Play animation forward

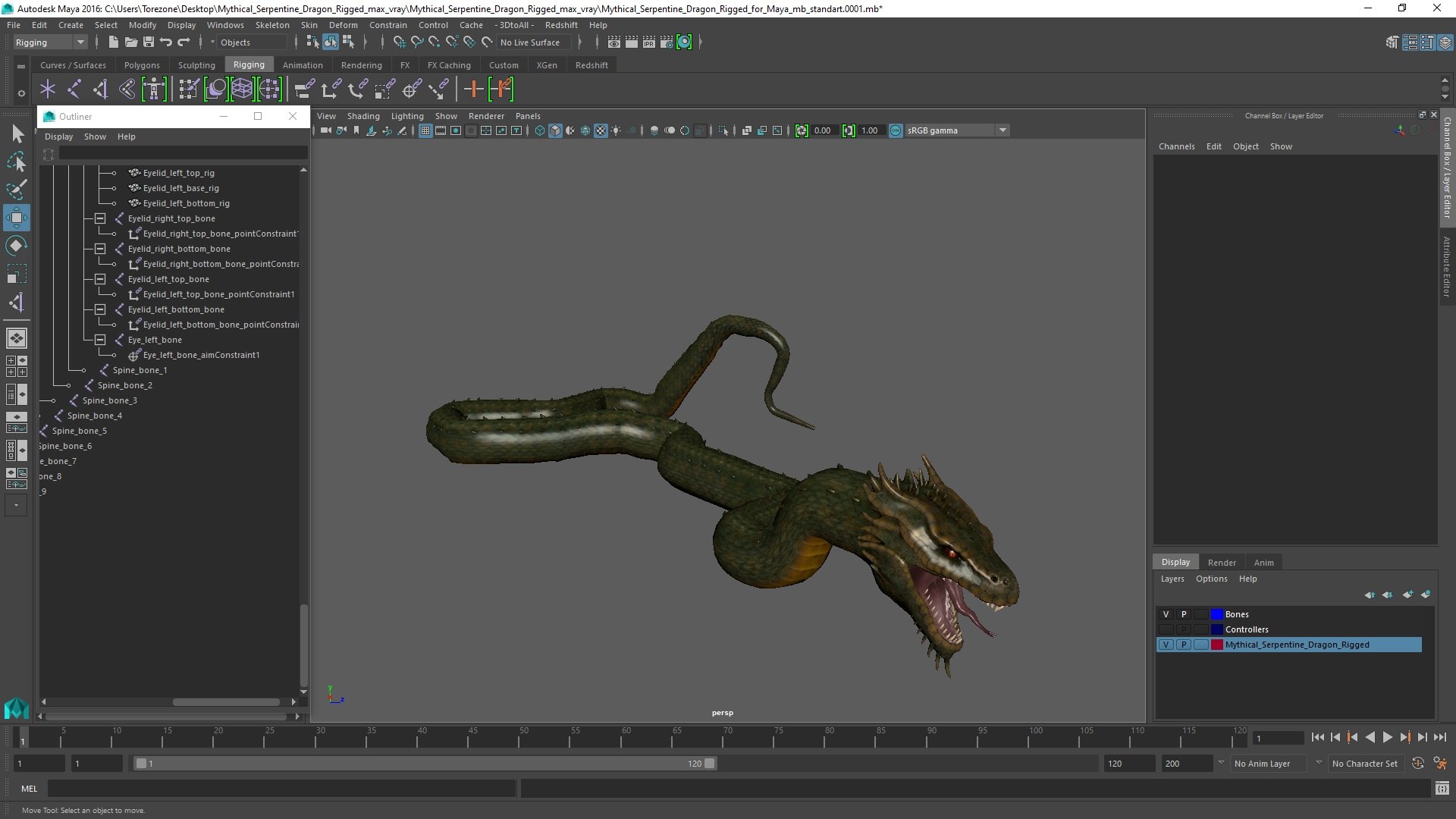tap(1387, 737)
